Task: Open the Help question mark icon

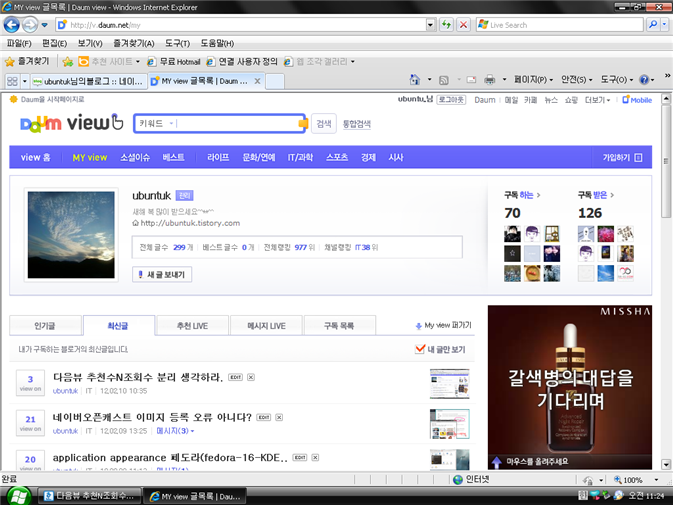Action: [x=644, y=80]
